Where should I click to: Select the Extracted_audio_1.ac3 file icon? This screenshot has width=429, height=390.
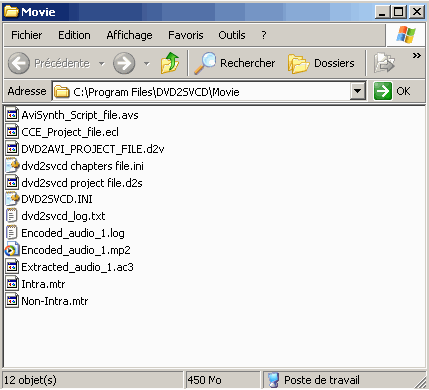(12, 267)
